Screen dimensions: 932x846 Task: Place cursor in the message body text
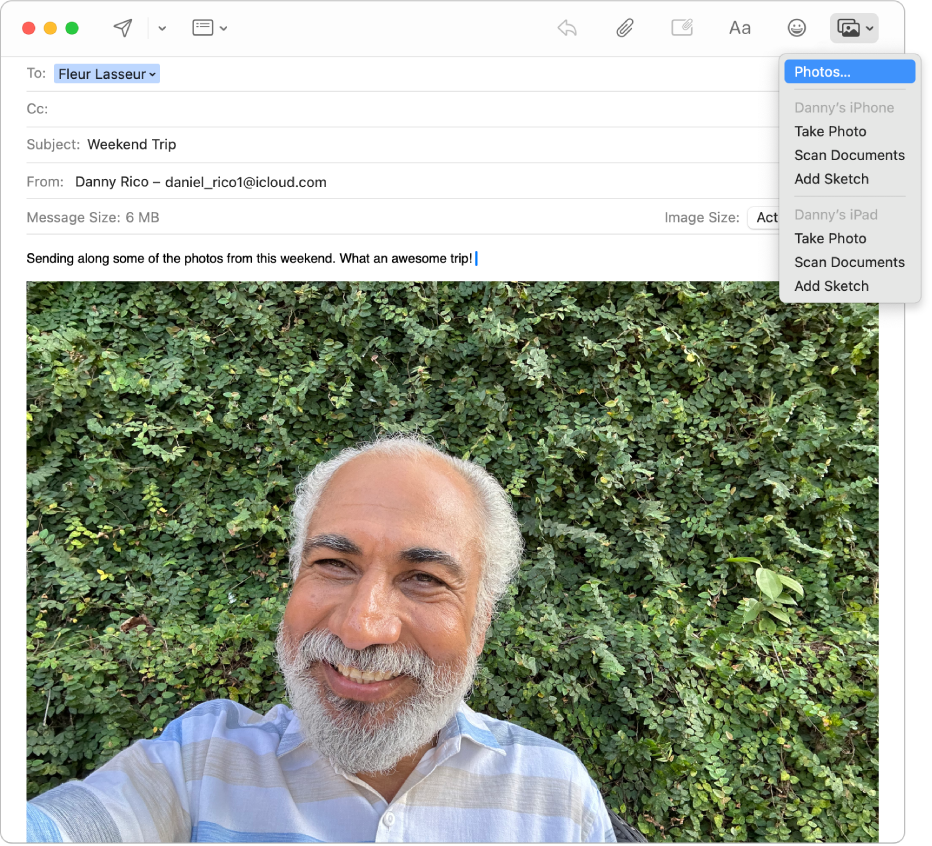click(x=250, y=258)
